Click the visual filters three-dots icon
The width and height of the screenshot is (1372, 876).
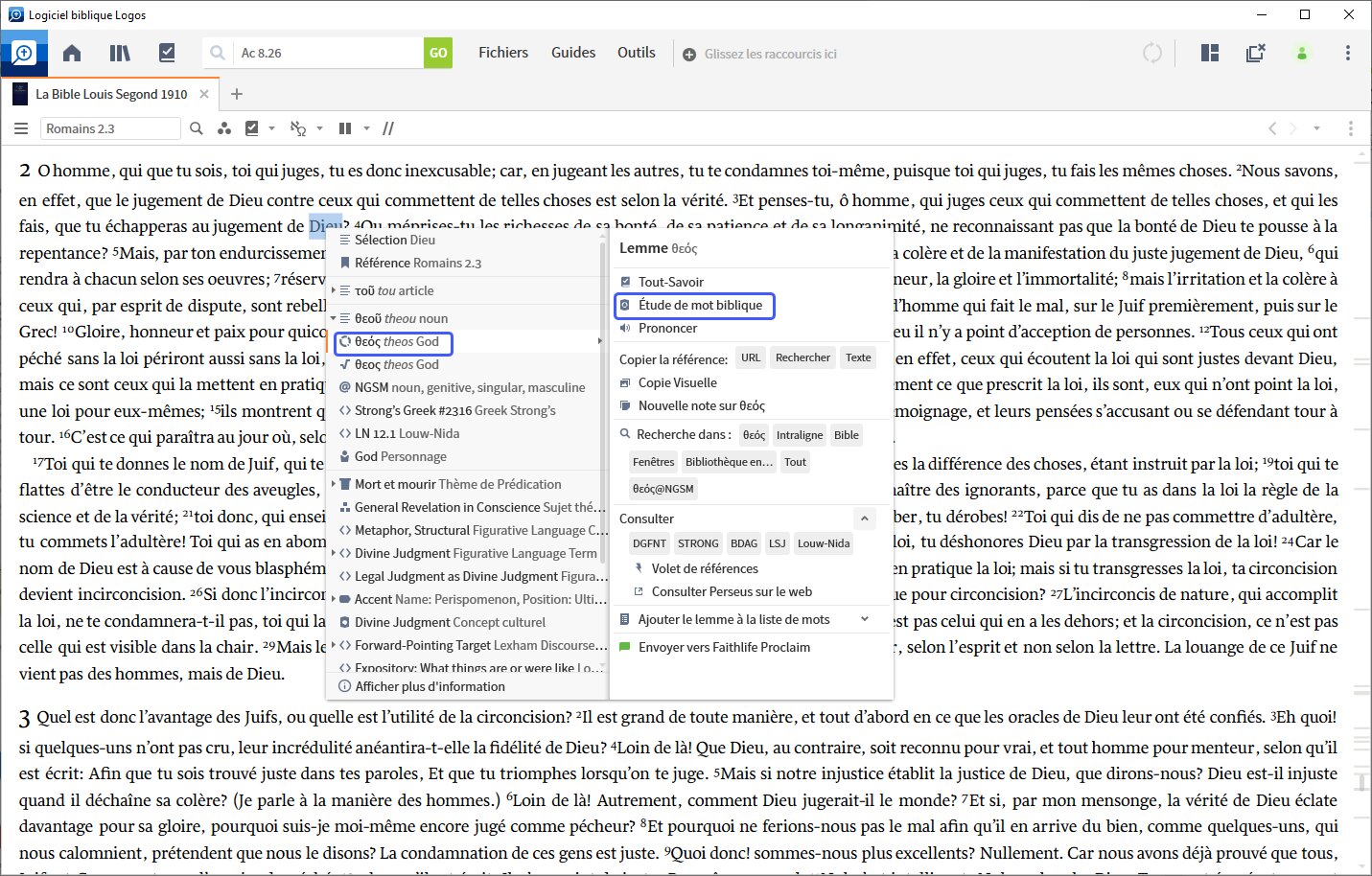click(224, 128)
